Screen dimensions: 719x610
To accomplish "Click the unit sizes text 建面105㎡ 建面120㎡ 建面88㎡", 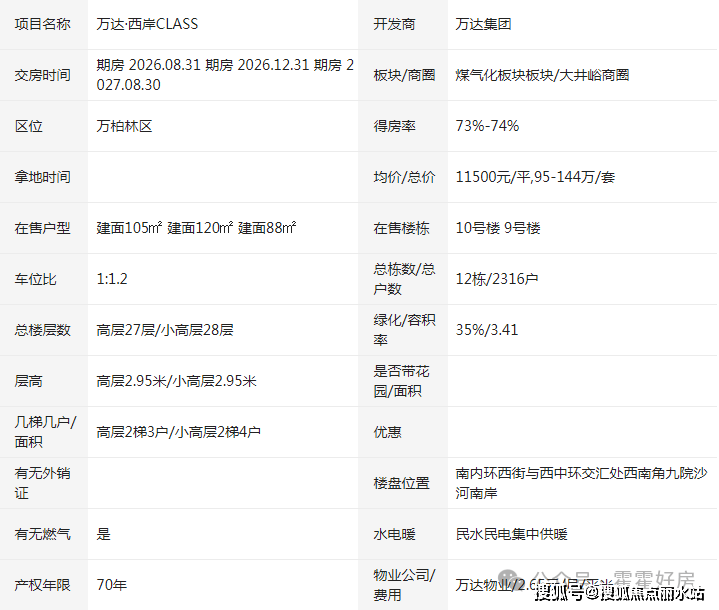I will 196,227.
